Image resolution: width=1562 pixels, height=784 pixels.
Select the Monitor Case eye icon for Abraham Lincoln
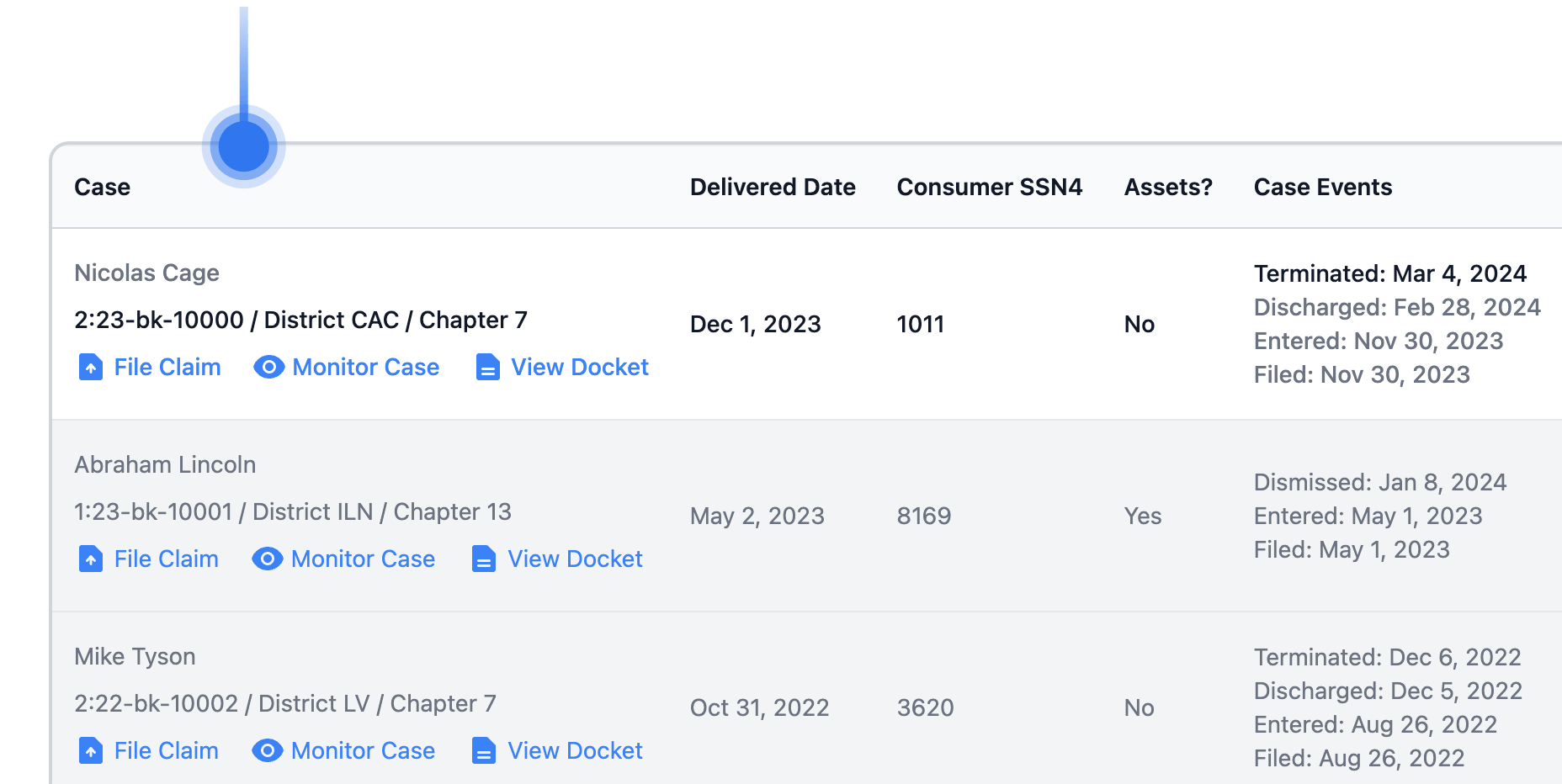[x=267, y=559]
